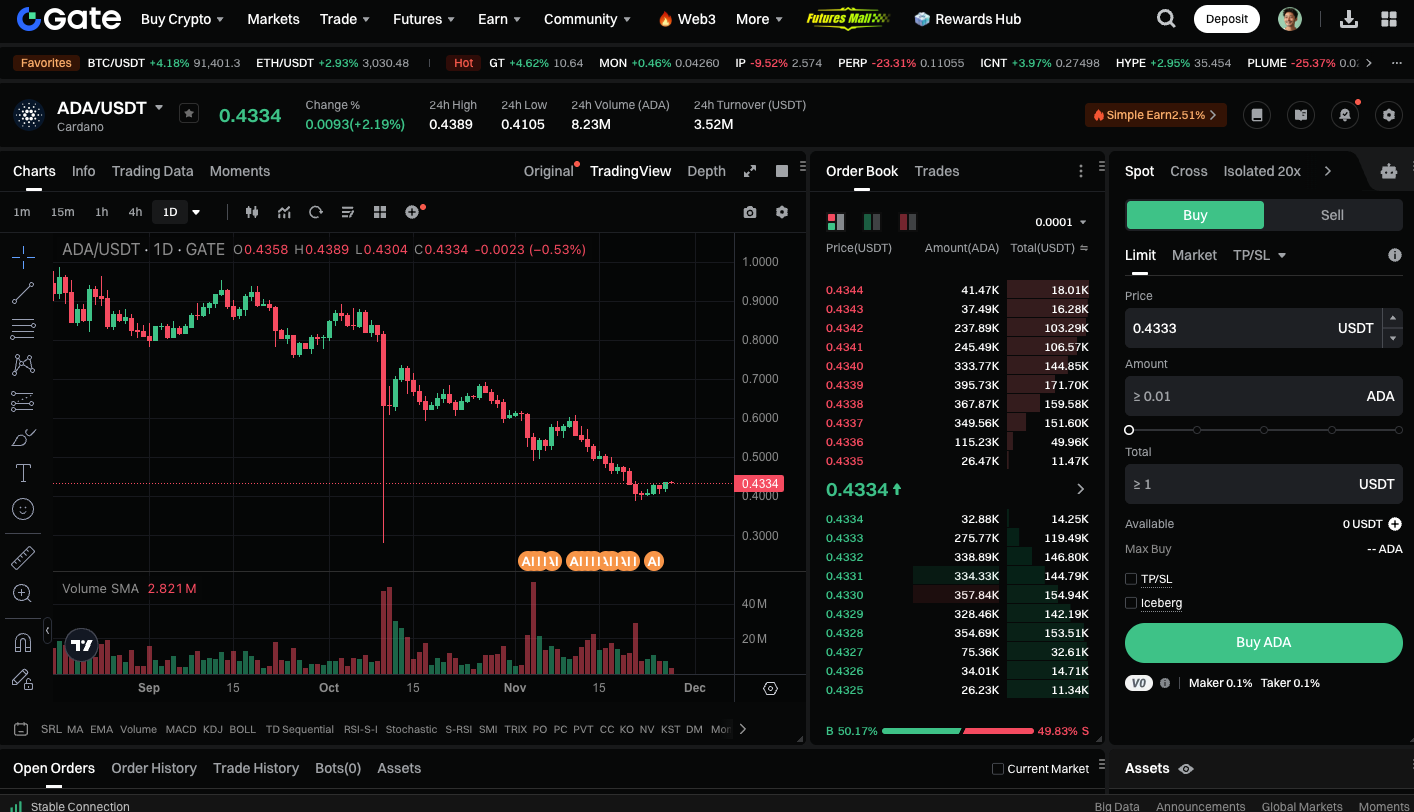Take a chart snapshot with camera icon
This screenshot has width=1414, height=812.
[750, 212]
